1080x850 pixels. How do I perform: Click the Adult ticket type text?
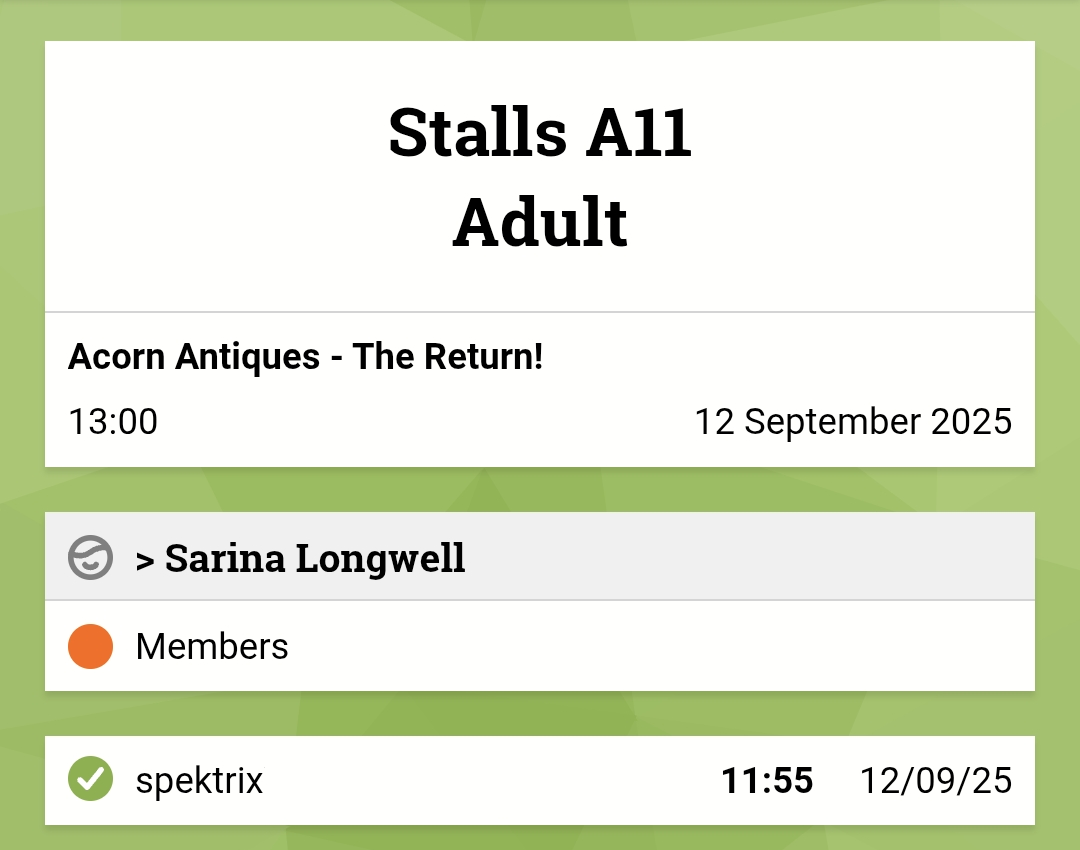540,222
